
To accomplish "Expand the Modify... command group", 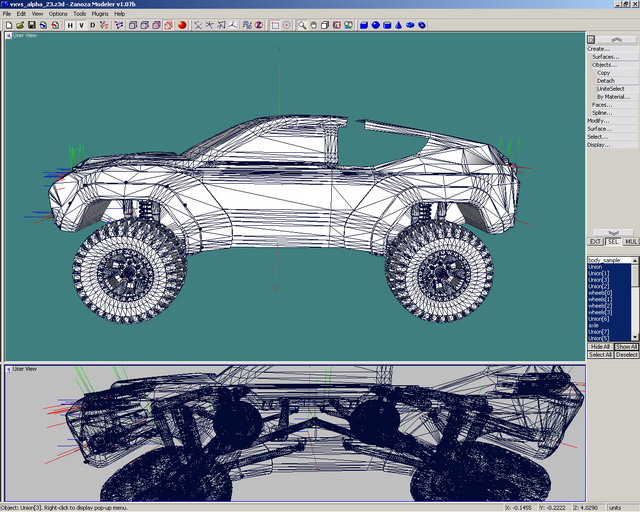I will click(x=598, y=120).
